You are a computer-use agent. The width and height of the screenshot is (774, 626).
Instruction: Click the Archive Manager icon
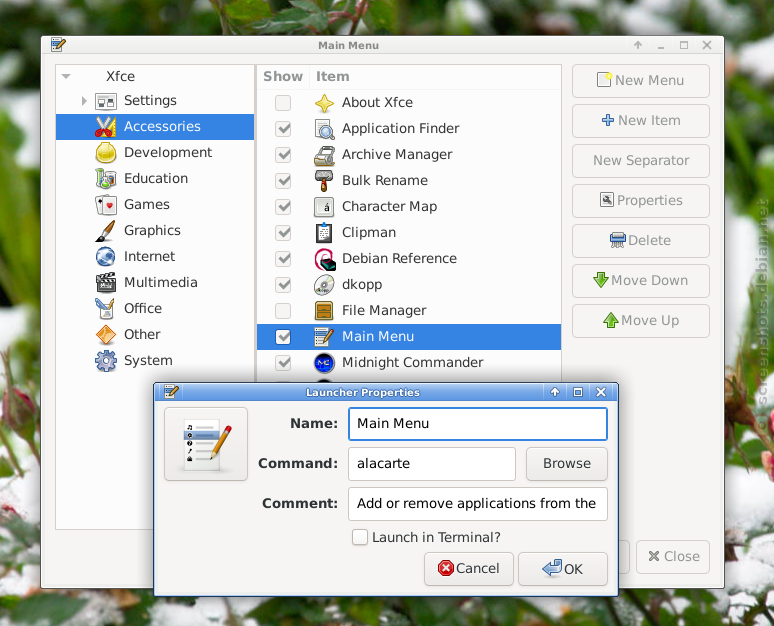324,155
